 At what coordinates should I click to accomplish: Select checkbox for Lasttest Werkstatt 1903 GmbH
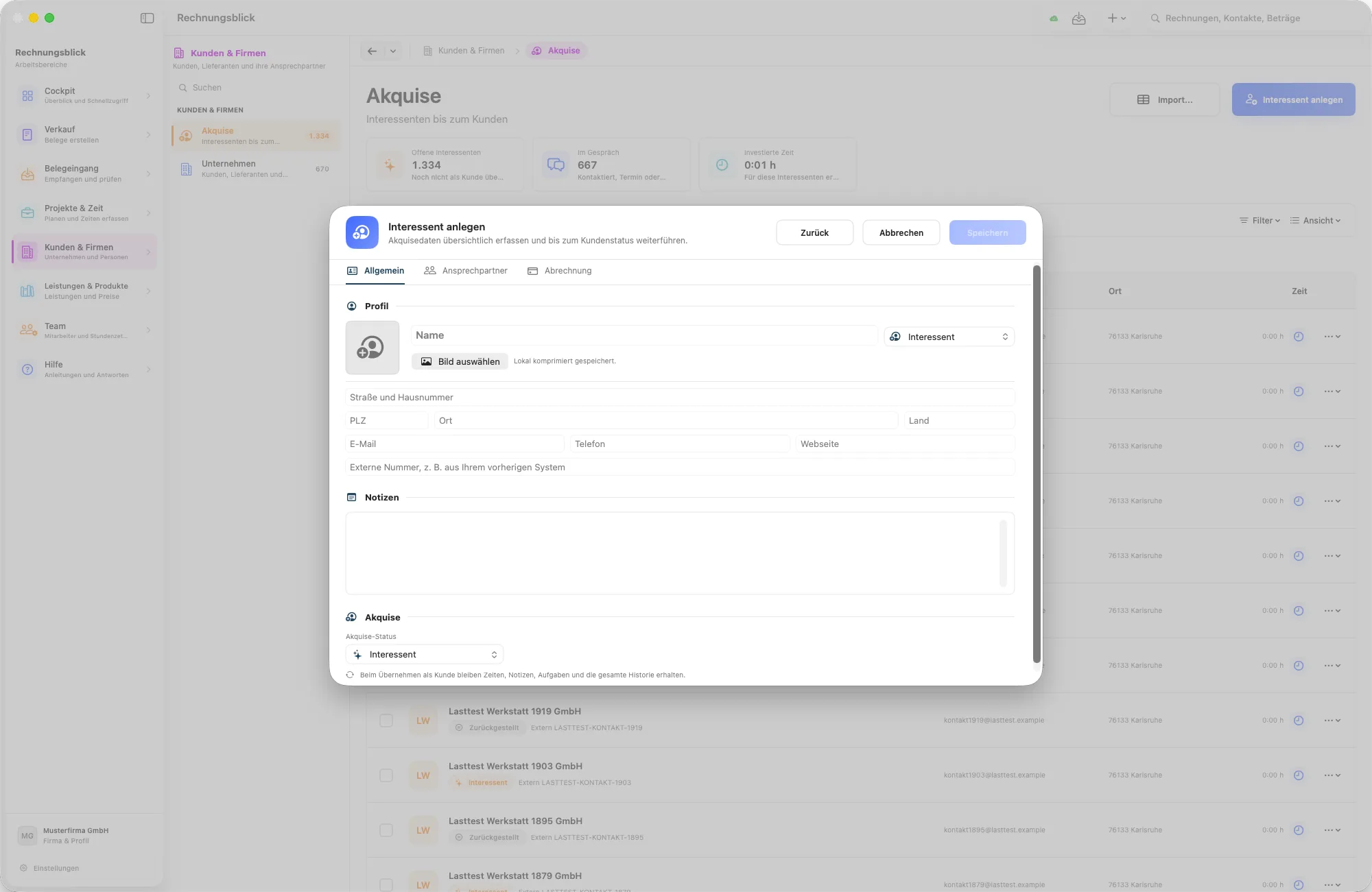tap(386, 775)
